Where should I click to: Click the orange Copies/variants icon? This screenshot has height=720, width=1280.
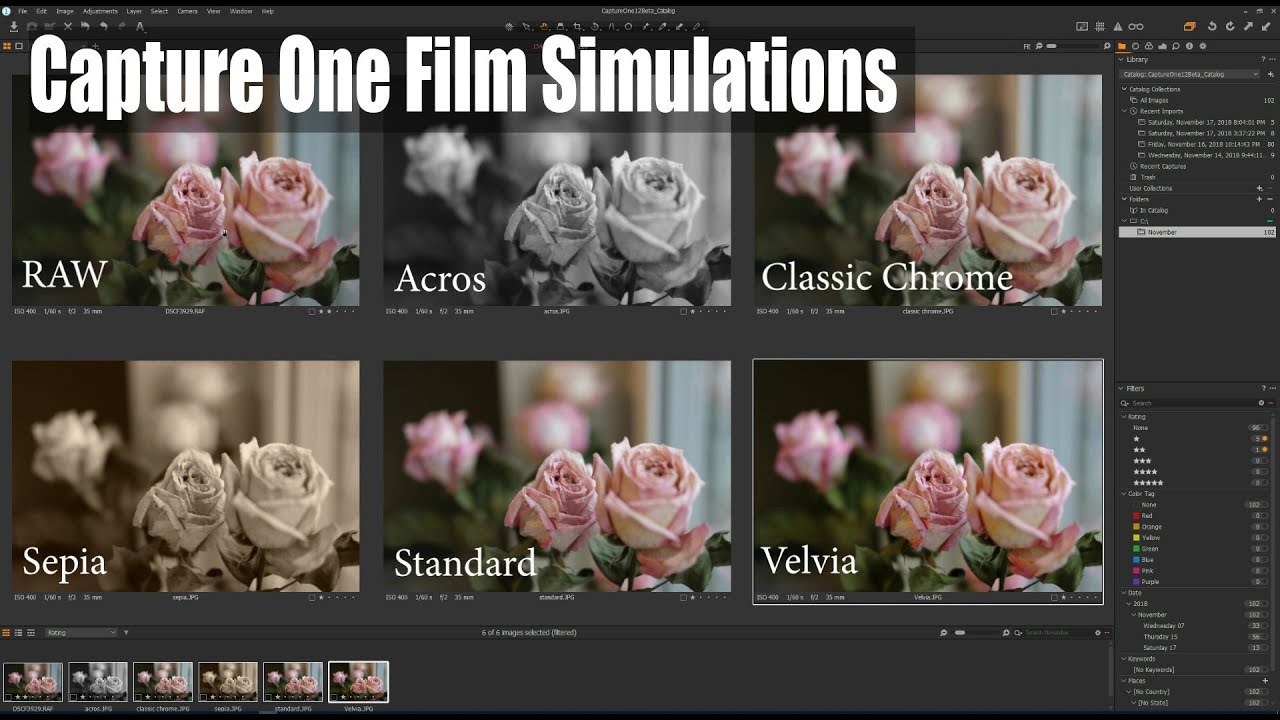coord(1190,26)
